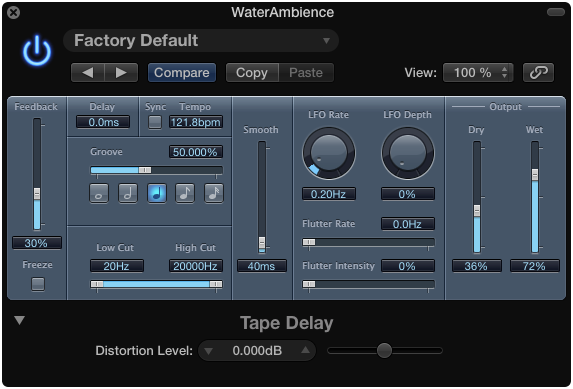The image size is (573, 389).
Task: Click the Flutter Rate slider handle
Action: pos(309,242)
